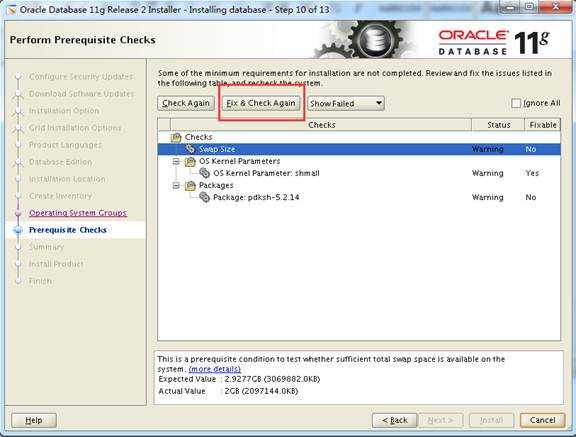Click the Check Again button
The width and height of the screenshot is (576, 437).
click(186, 103)
